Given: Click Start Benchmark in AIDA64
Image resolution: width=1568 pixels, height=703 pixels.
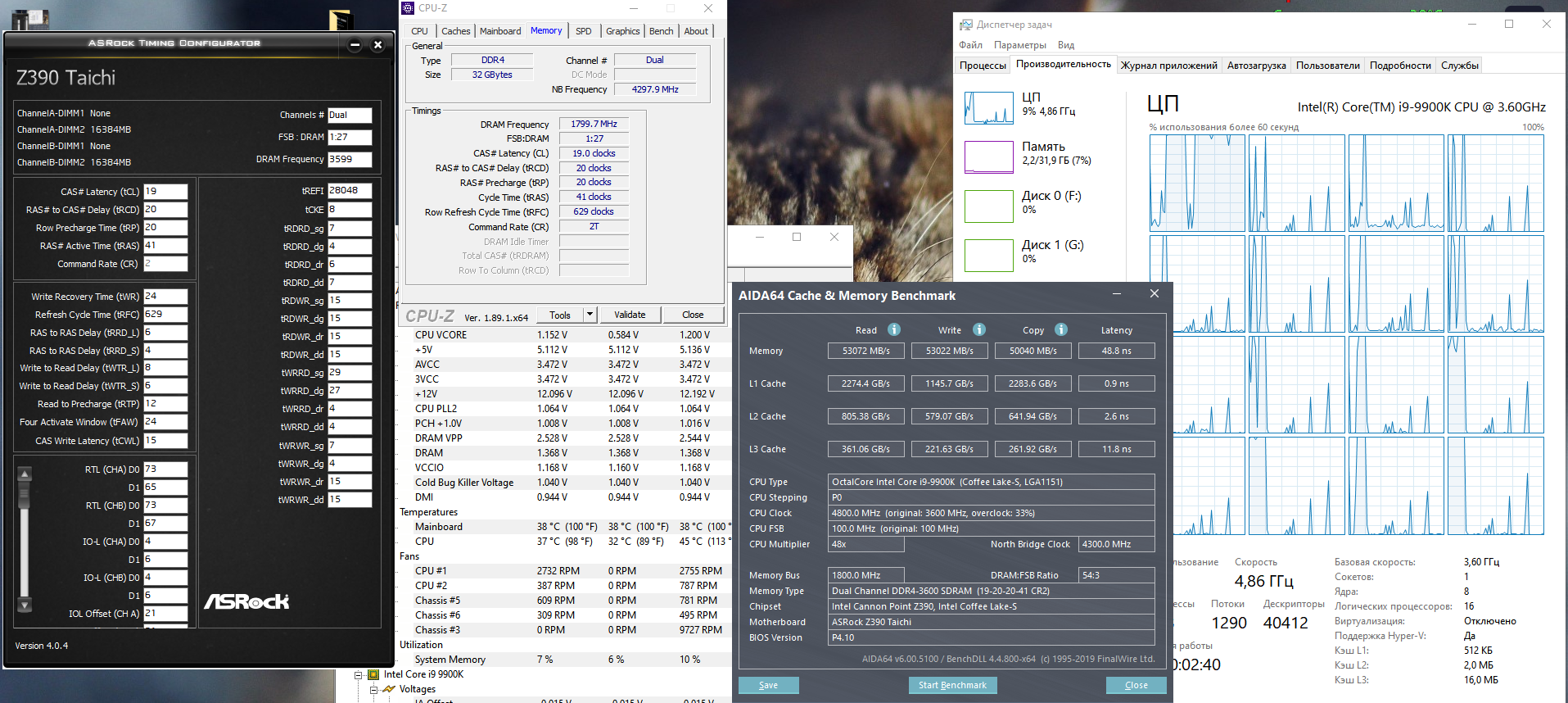Looking at the screenshot, I should (x=952, y=685).
